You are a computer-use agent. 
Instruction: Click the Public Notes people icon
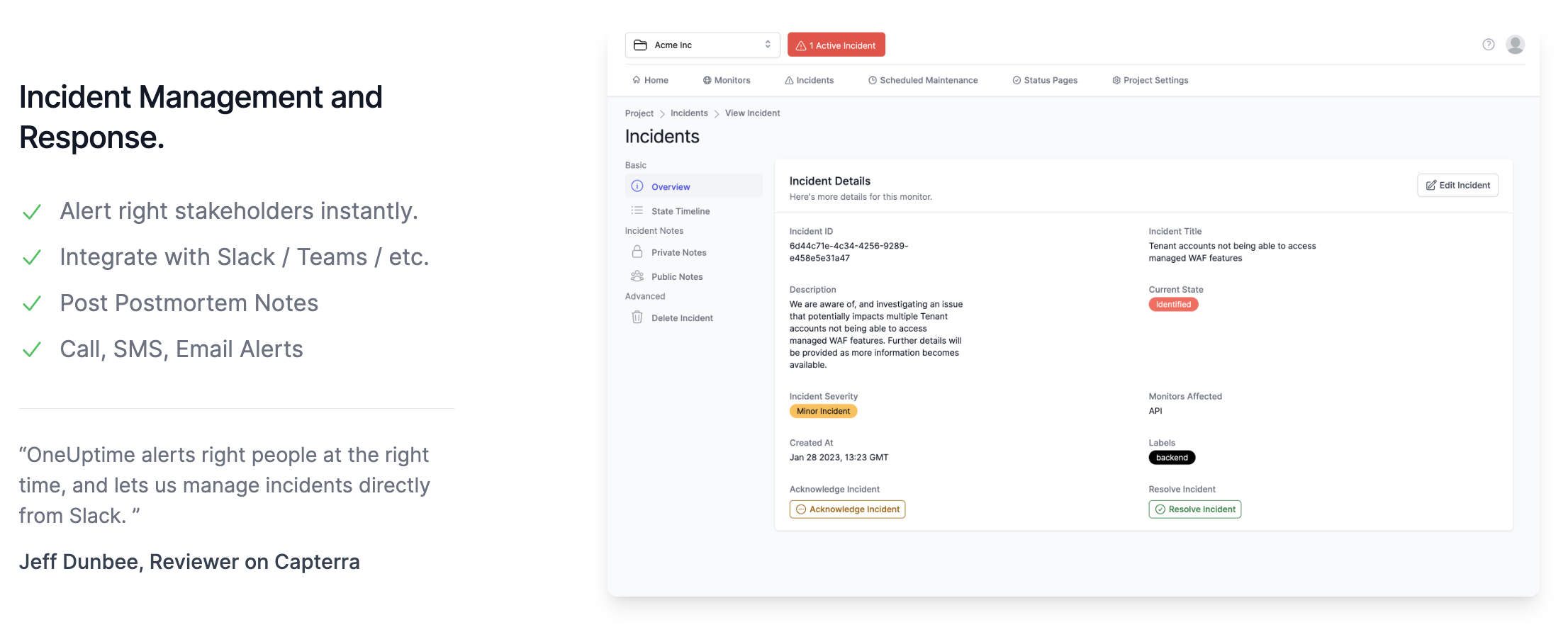[x=637, y=276]
